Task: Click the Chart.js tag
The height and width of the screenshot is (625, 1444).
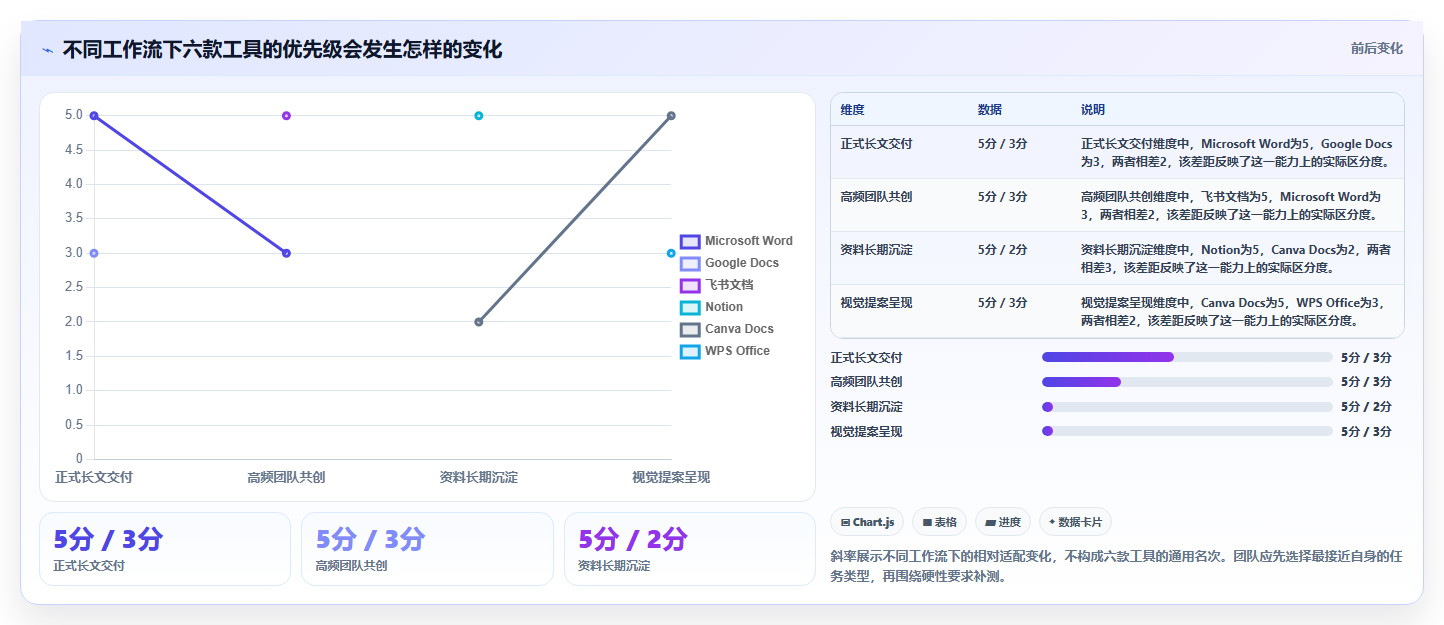Action: click(867, 522)
